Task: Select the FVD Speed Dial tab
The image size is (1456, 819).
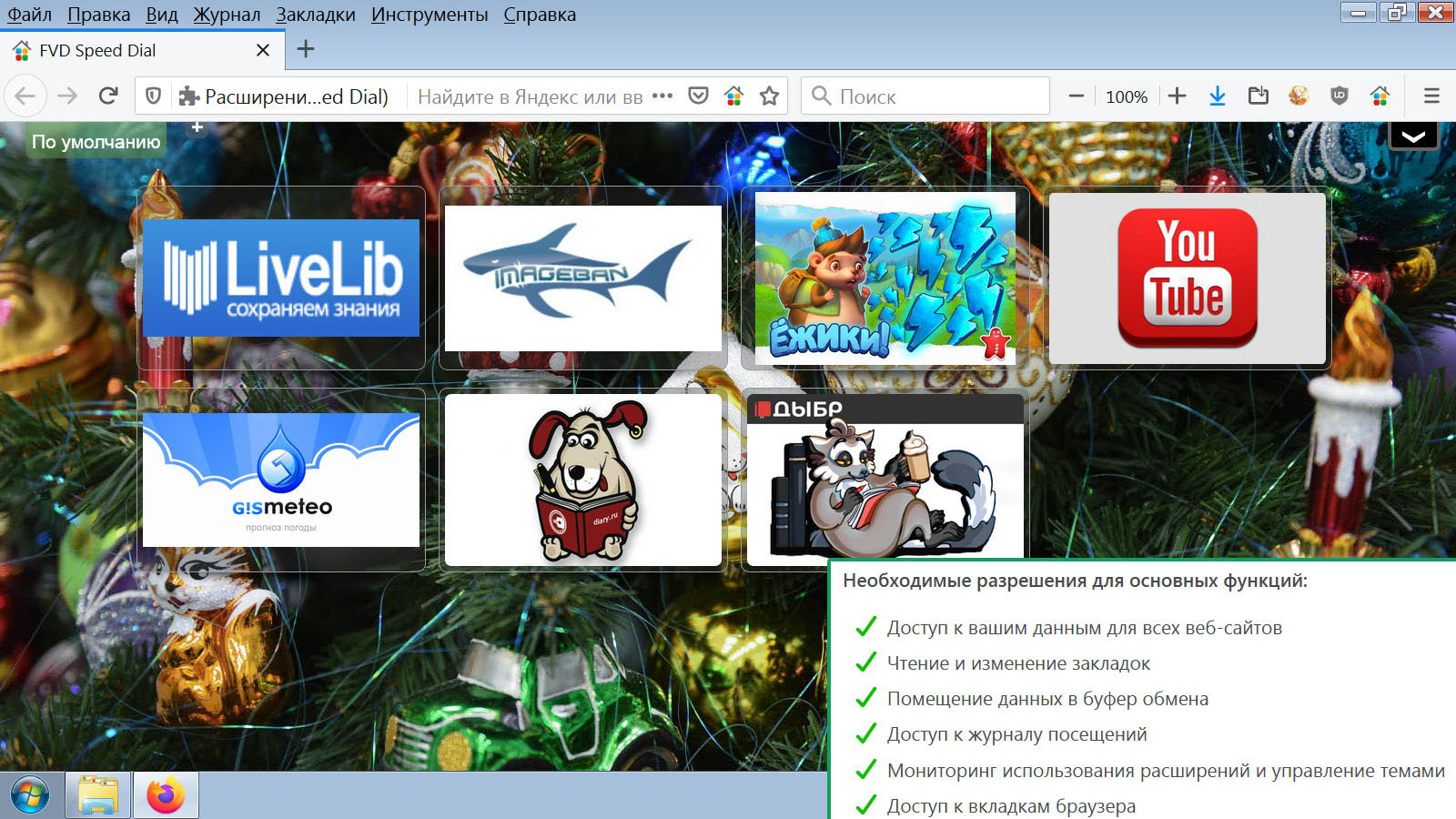Action: pyautogui.click(x=143, y=50)
